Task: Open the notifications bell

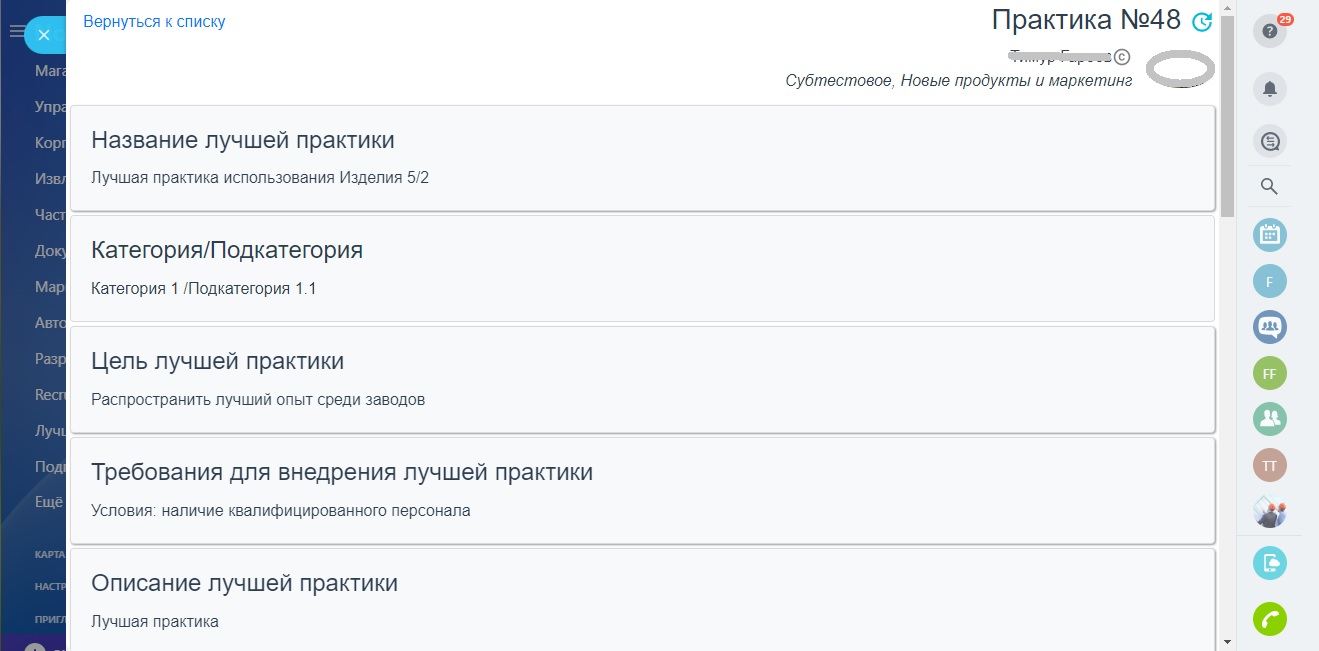Action: click(1270, 89)
